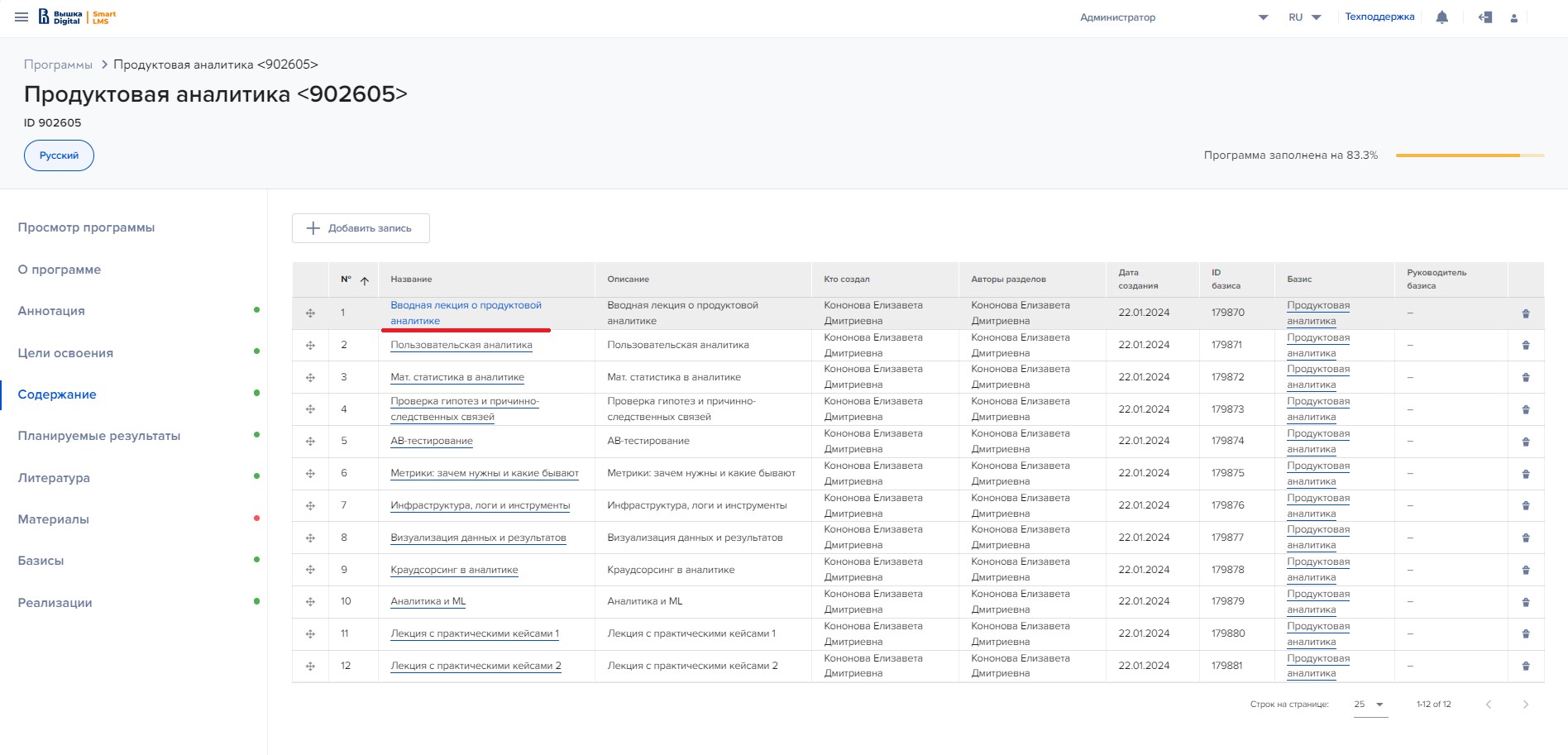The width and height of the screenshot is (1568, 755).
Task: Delete row 1 with trash icon
Action: (1525, 313)
